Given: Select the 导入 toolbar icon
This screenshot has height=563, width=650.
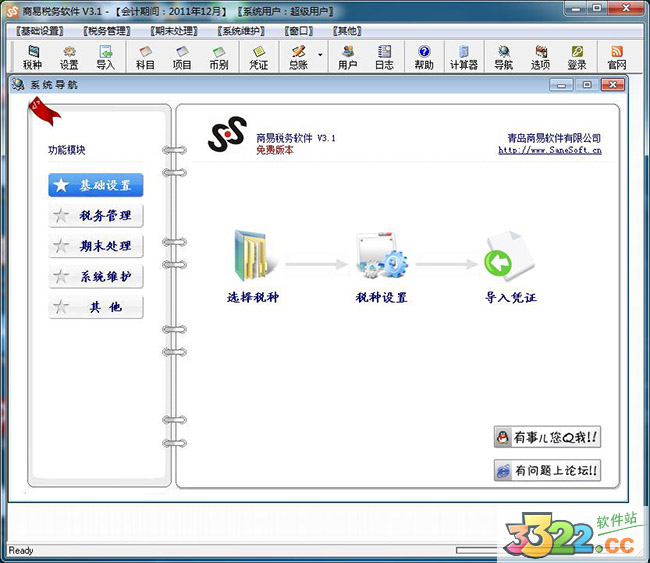Looking at the screenshot, I should (105, 57).
